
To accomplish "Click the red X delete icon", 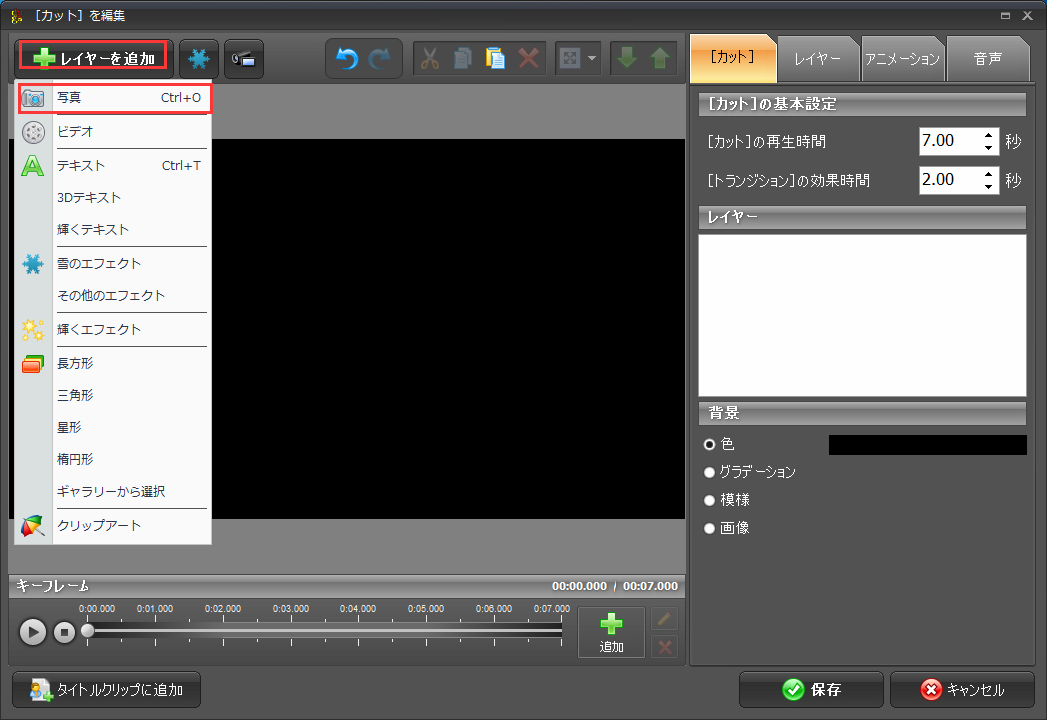I will (x=529, y=59).
